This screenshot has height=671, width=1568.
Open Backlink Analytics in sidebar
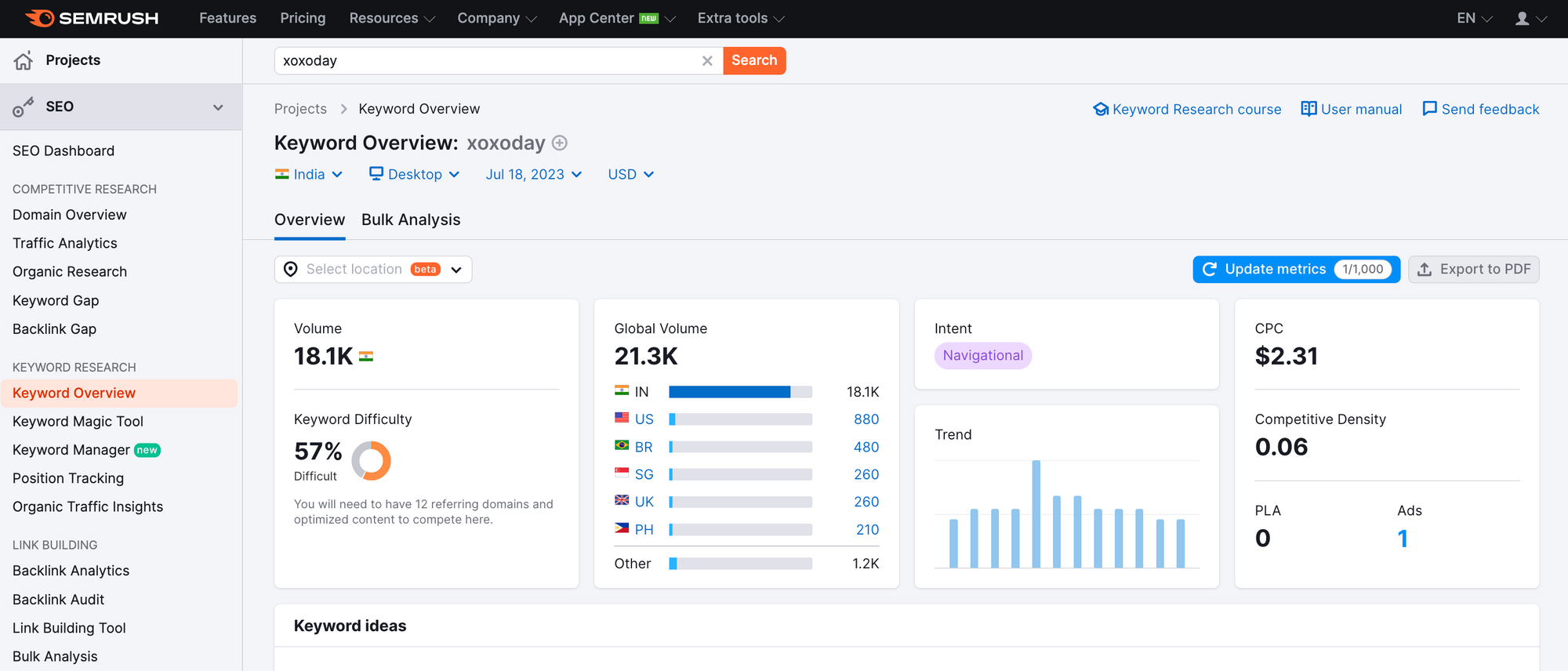point(71,571)
